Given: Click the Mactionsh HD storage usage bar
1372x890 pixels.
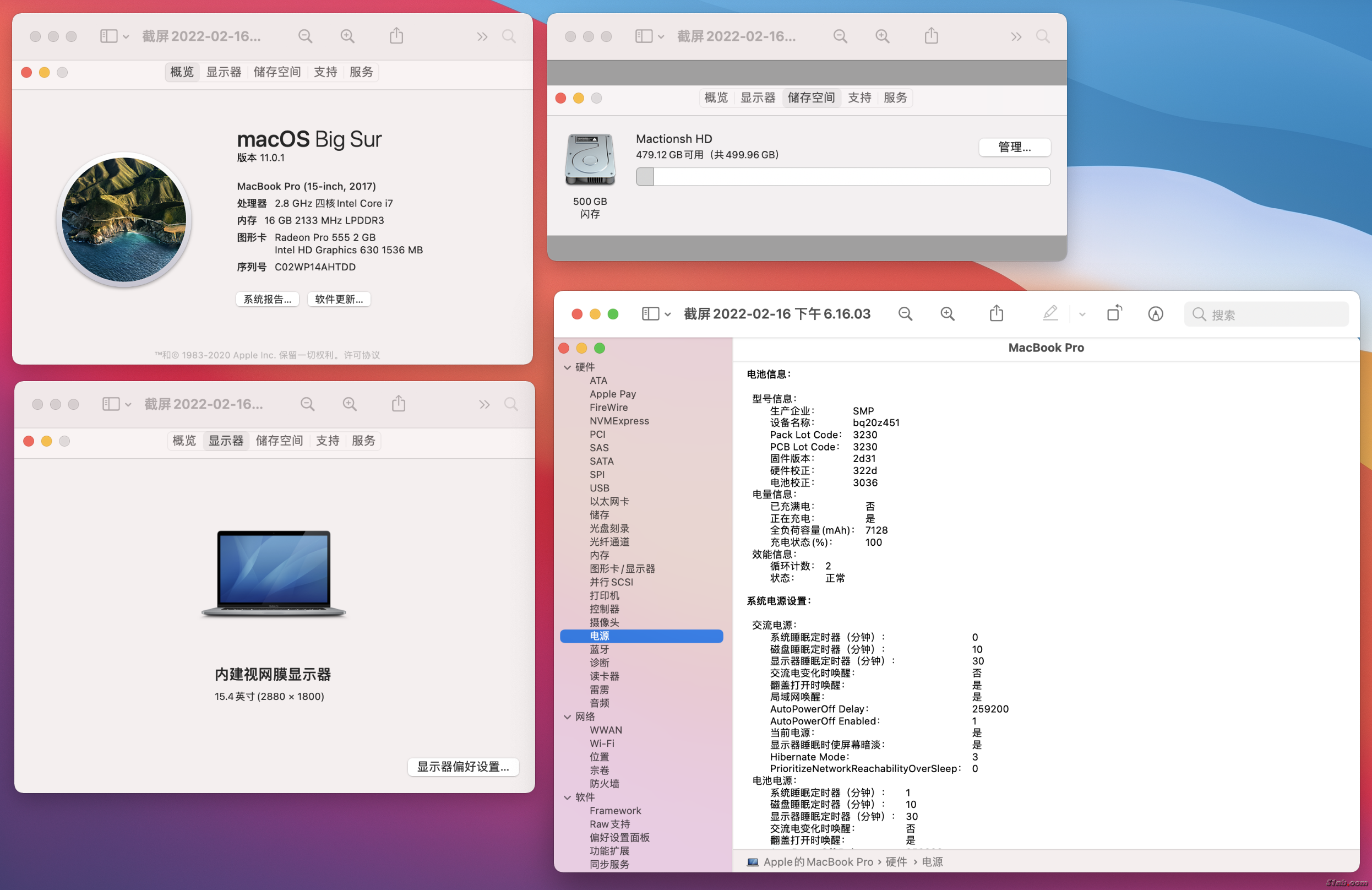Looking at the screenshot, I should coord(842,177).
